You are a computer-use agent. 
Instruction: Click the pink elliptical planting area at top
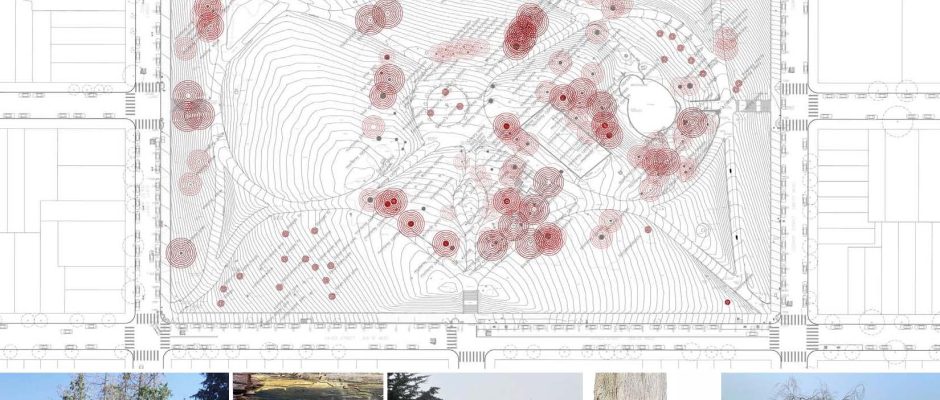457,50
